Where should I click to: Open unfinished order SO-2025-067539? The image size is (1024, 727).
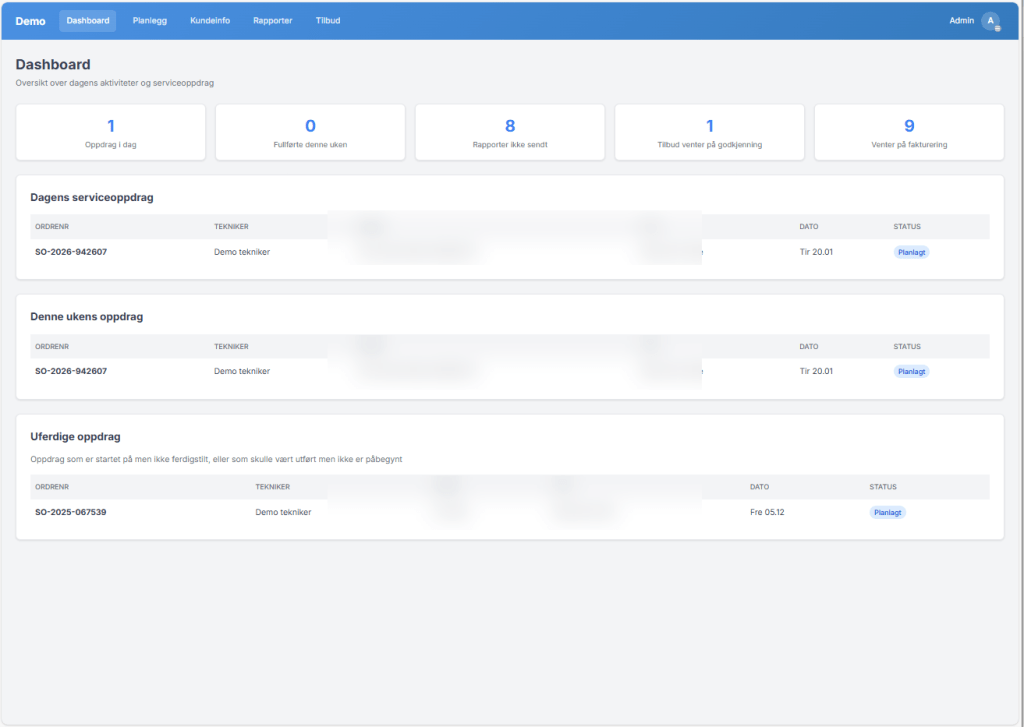coord(71,512)
